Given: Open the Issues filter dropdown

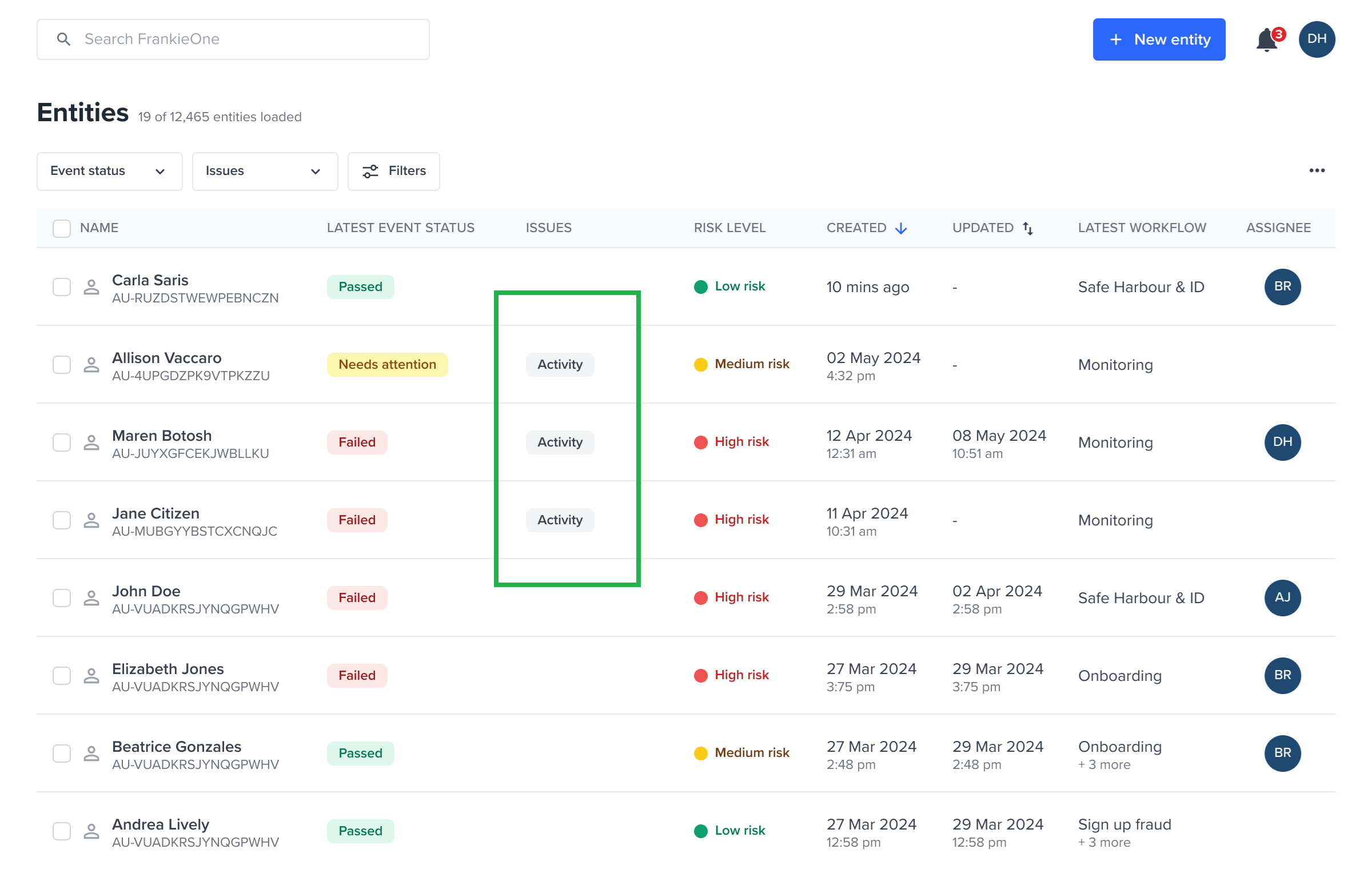Looking at the screenshot, I should pyautogui.click(x=265, y=171).
